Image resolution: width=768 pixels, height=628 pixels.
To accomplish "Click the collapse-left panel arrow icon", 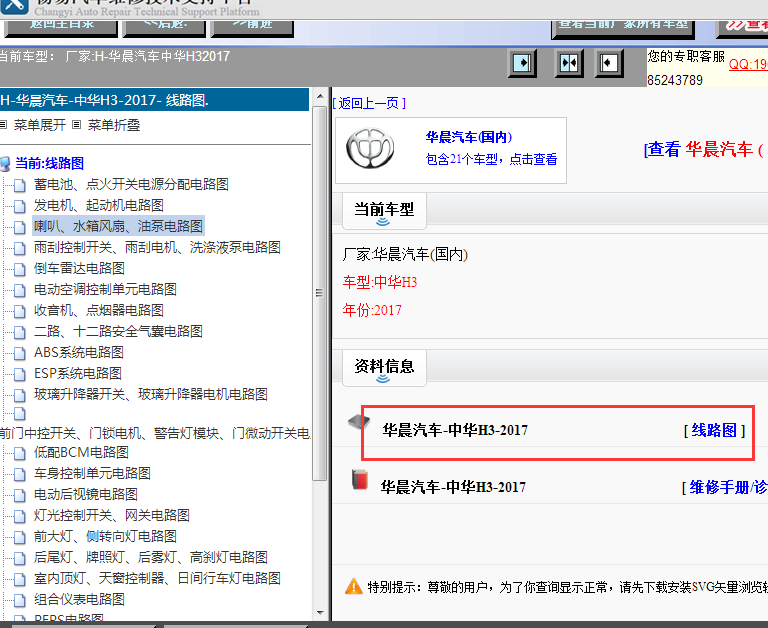I will tap(609, 63).
